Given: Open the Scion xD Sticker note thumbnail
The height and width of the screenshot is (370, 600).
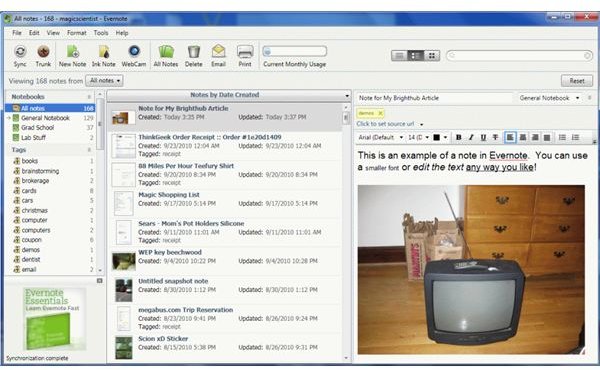Looking at the screenshot, I should tap(124, 347).
